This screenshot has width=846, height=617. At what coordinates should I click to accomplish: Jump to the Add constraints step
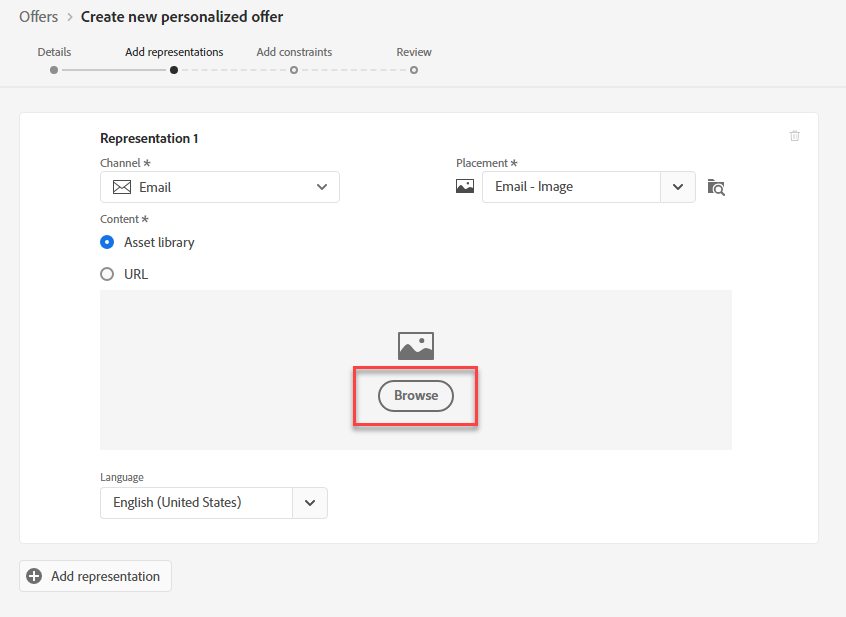(x=294, y=52)
